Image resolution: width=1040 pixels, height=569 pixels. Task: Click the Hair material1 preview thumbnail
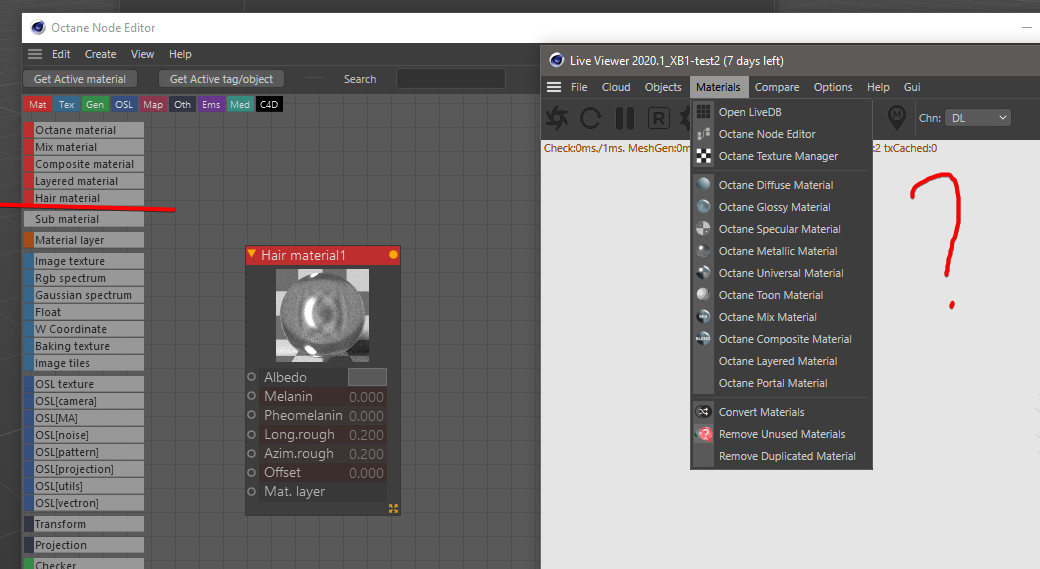pos(322,315)
